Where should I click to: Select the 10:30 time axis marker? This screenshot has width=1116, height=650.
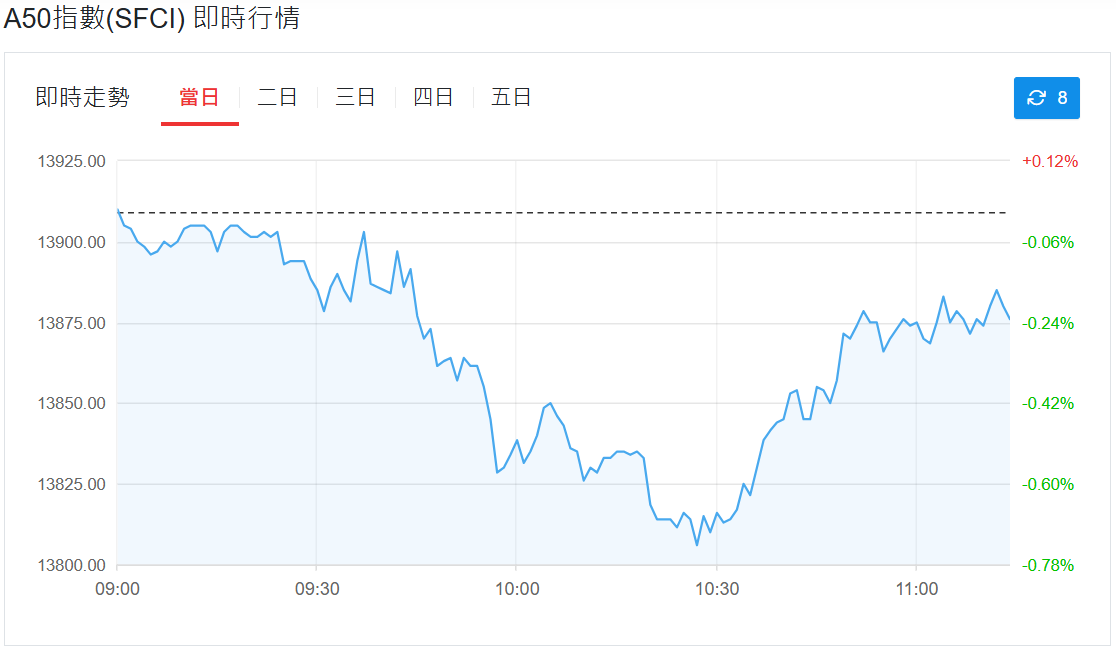(717, 589)
